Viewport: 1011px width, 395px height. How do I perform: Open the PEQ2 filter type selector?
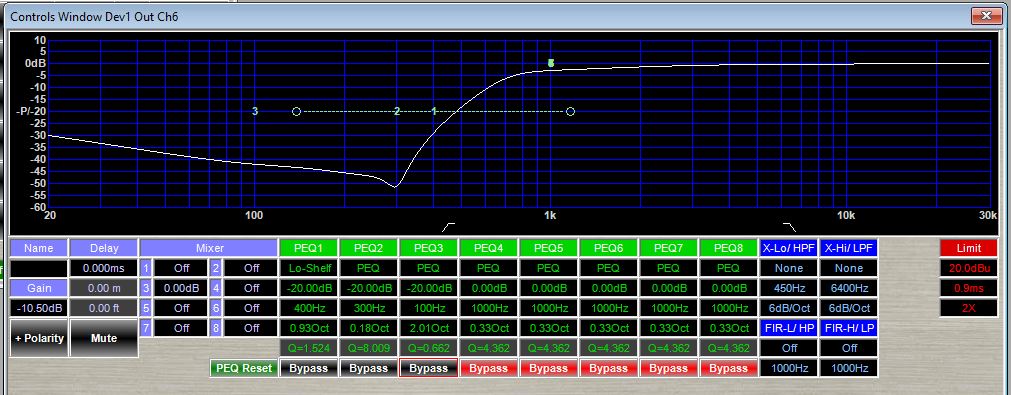coord(369,268)
